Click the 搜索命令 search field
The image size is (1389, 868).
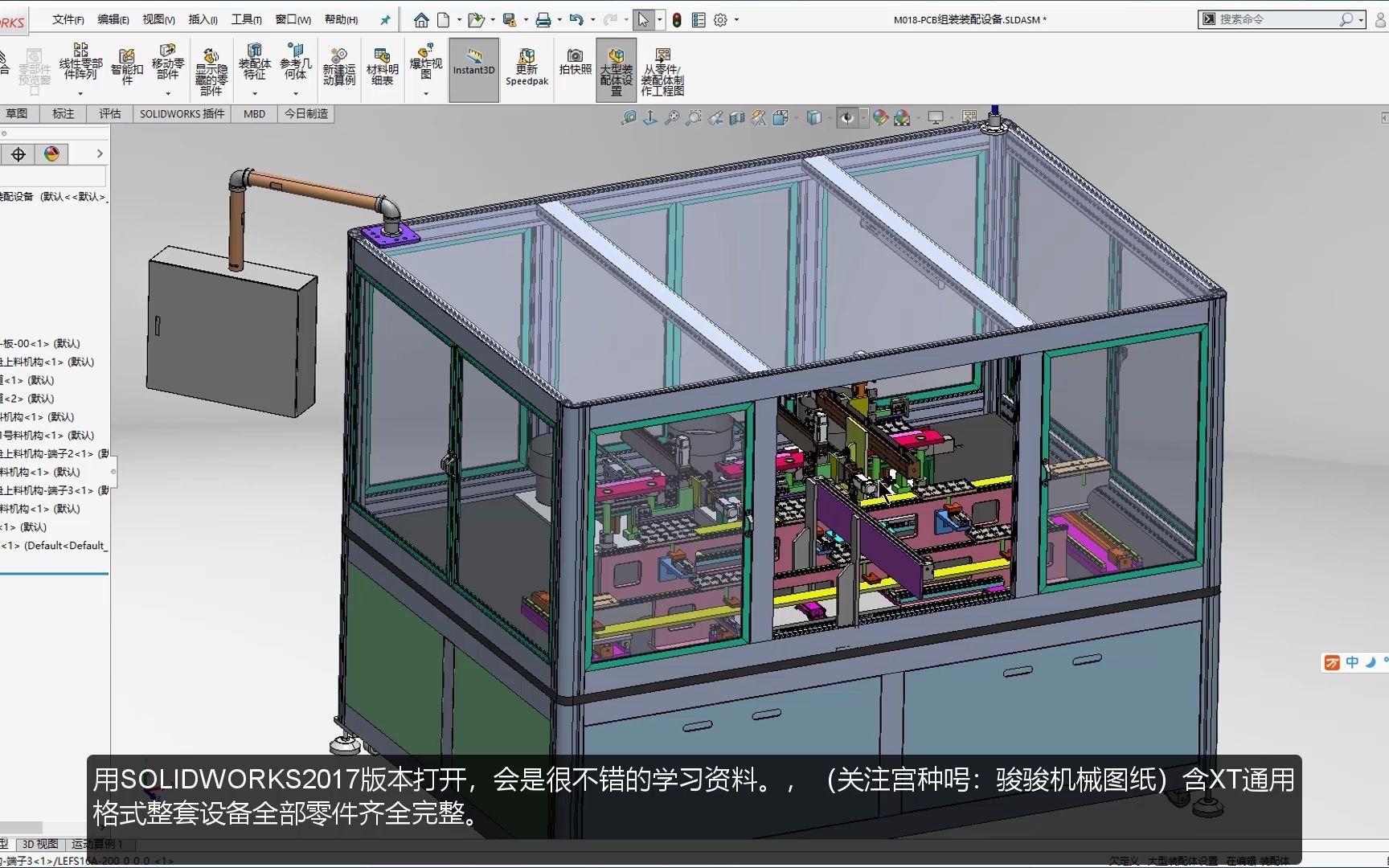[x=1278, y=18]
